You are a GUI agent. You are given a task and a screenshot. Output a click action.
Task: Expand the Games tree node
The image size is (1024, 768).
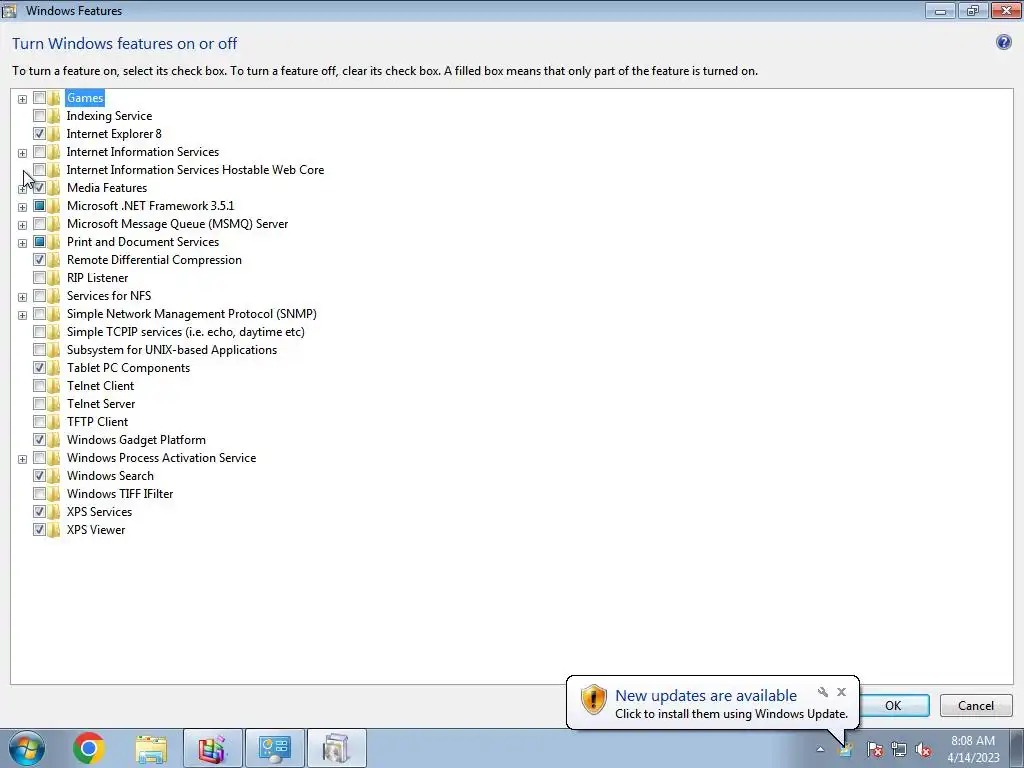[x=22, y=99]
